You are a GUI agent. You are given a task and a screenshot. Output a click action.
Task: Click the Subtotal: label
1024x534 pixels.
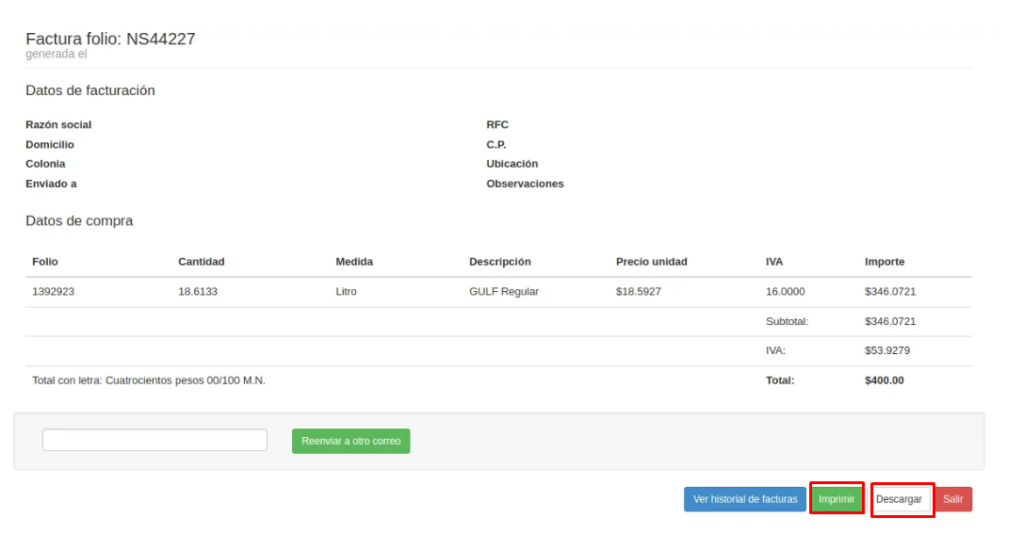point(787,321)
